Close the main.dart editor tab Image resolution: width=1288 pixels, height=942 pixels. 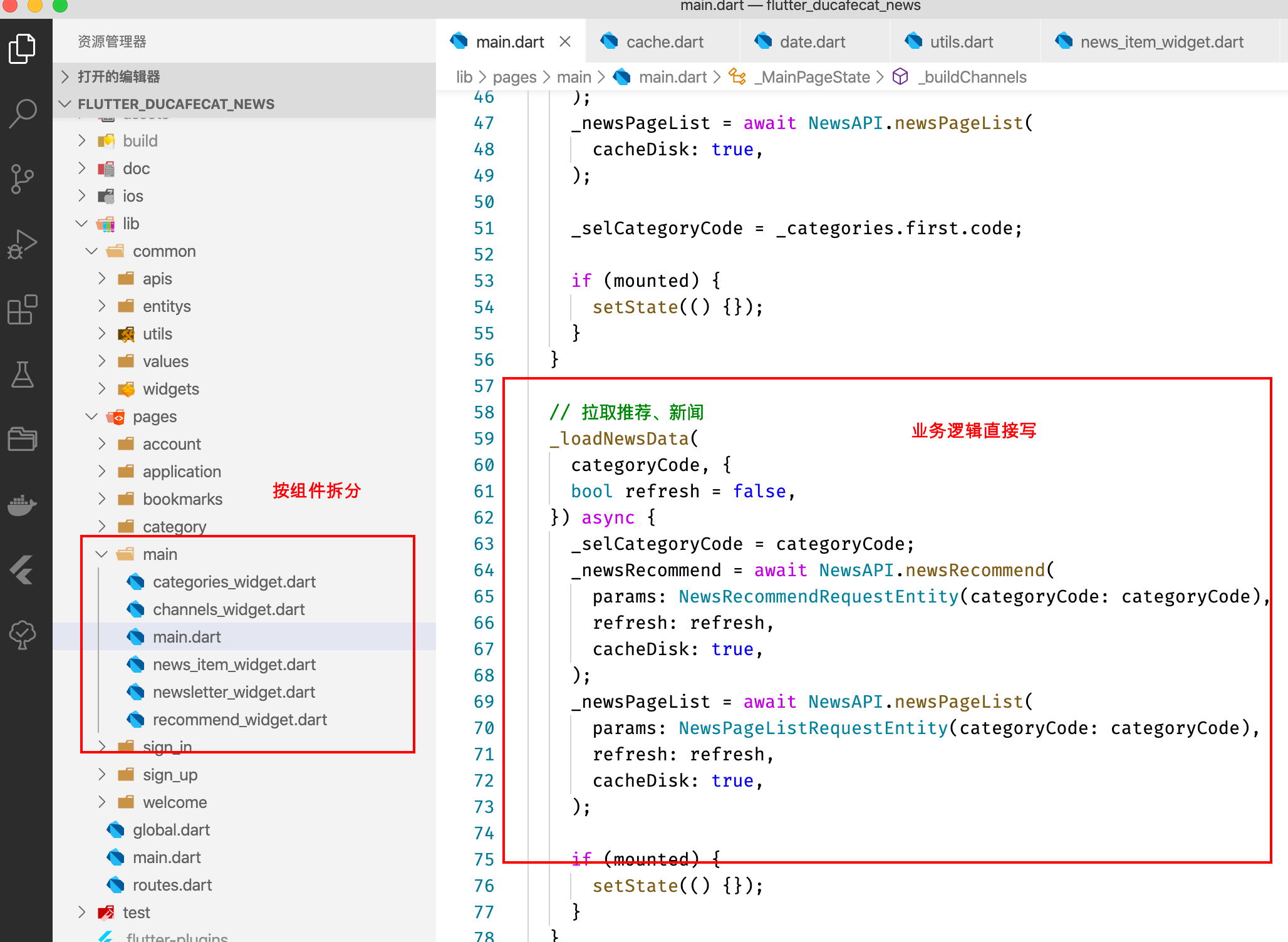pos(566,41)
